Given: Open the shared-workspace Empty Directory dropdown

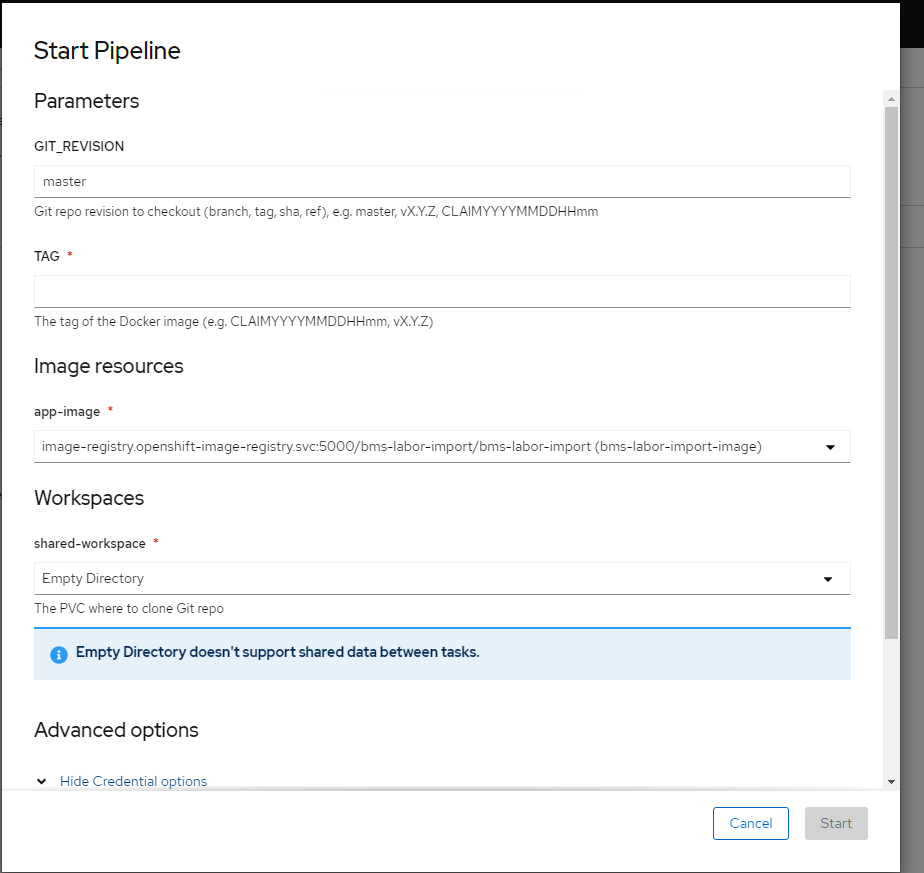Looking at the screenshot, I should coord(442,578).
